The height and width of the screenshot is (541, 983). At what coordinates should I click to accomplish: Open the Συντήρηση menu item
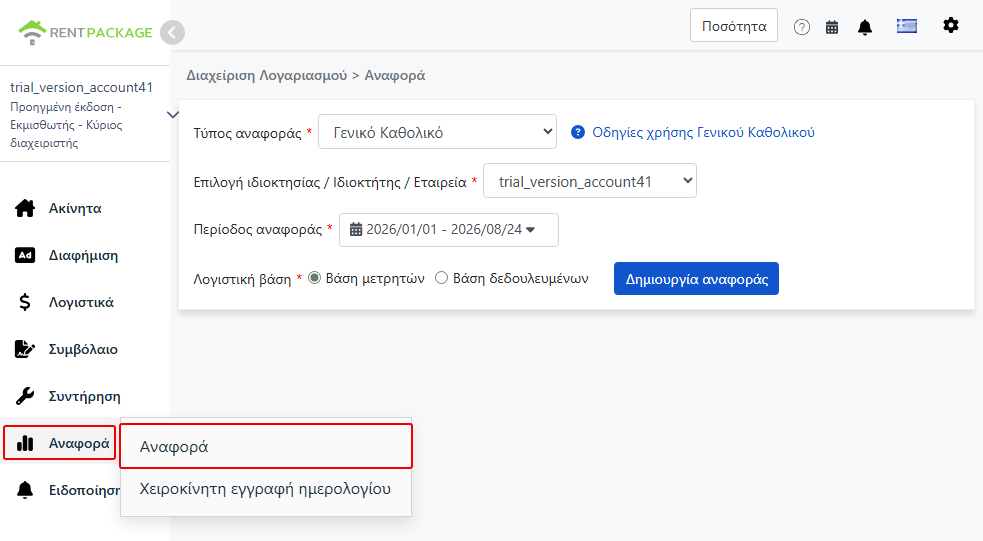tap(85, 396)
